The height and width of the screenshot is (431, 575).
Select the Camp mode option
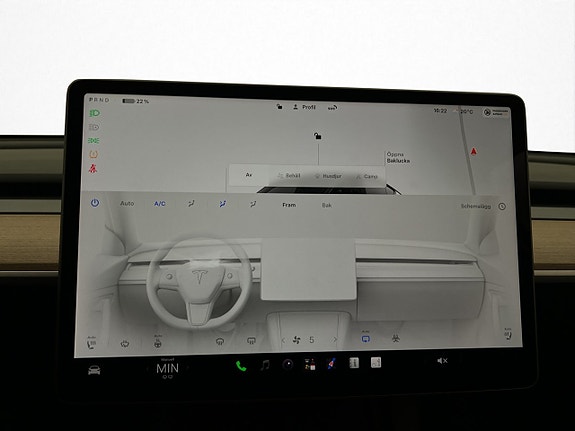(x=367, y=176)
